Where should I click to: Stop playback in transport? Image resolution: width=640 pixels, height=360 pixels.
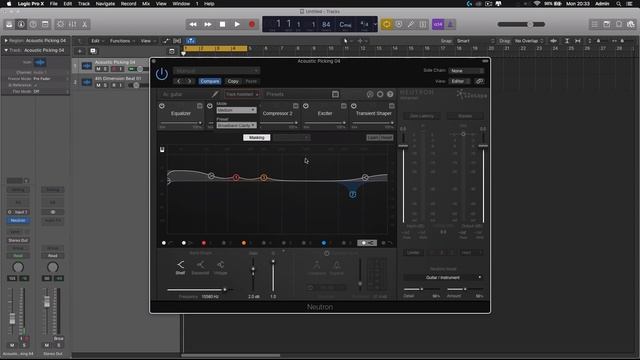(222, 24)
